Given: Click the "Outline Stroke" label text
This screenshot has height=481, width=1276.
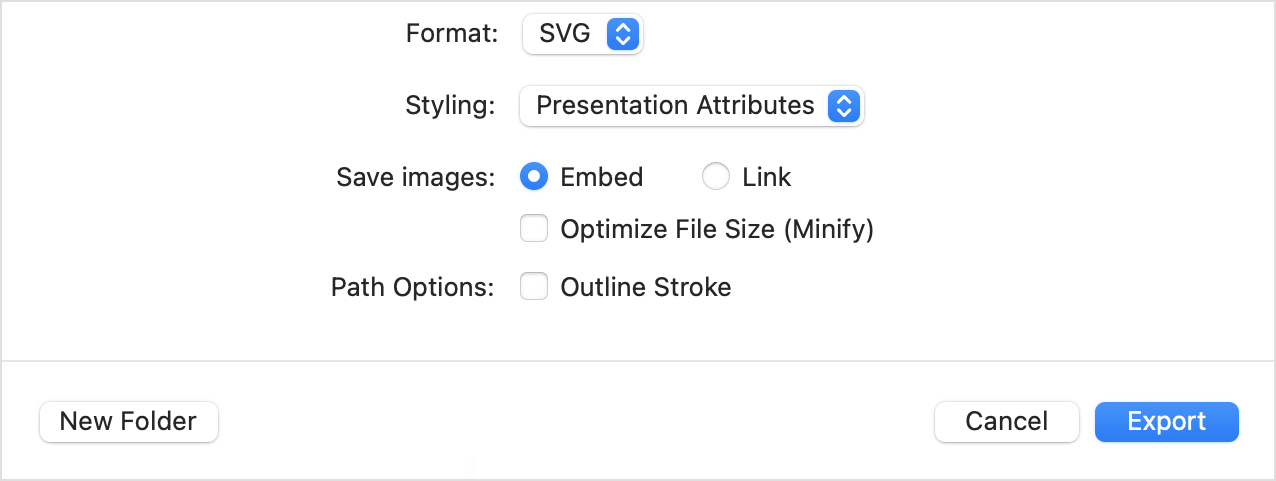Looking at the screenshot, I should pos(646,288).
